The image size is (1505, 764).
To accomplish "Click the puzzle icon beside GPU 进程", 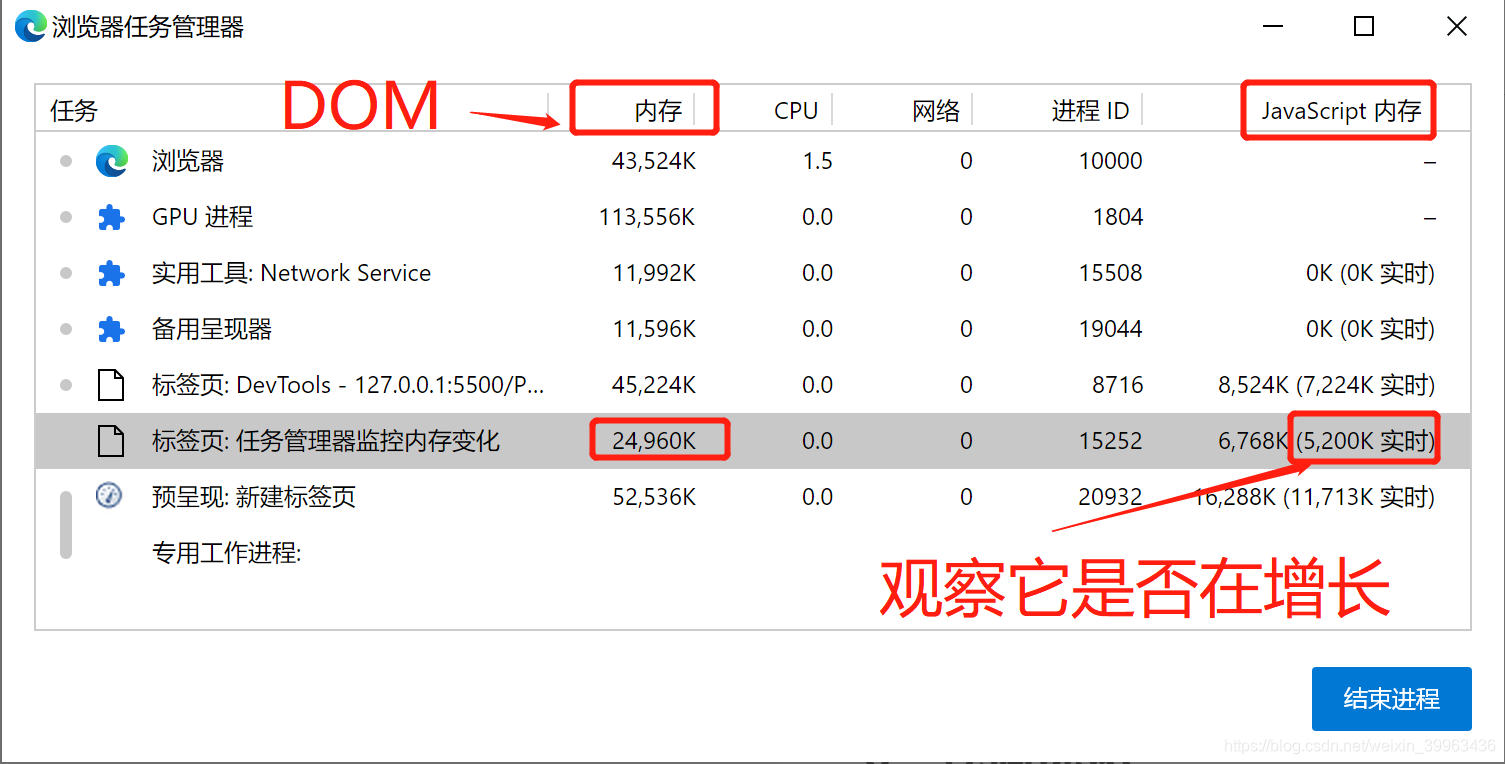I will (x=111, y=217).
